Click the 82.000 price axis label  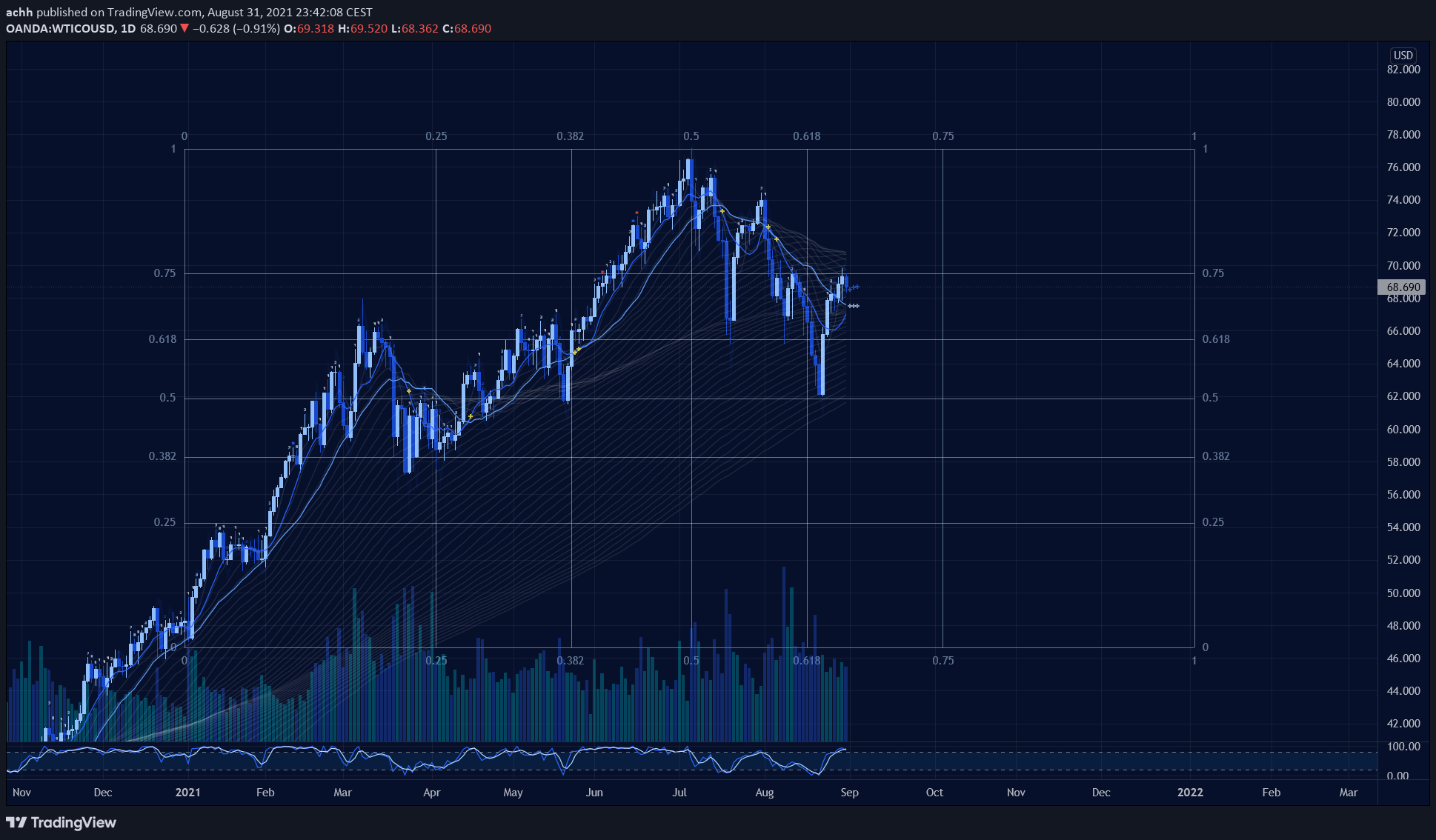(1403, 69)
